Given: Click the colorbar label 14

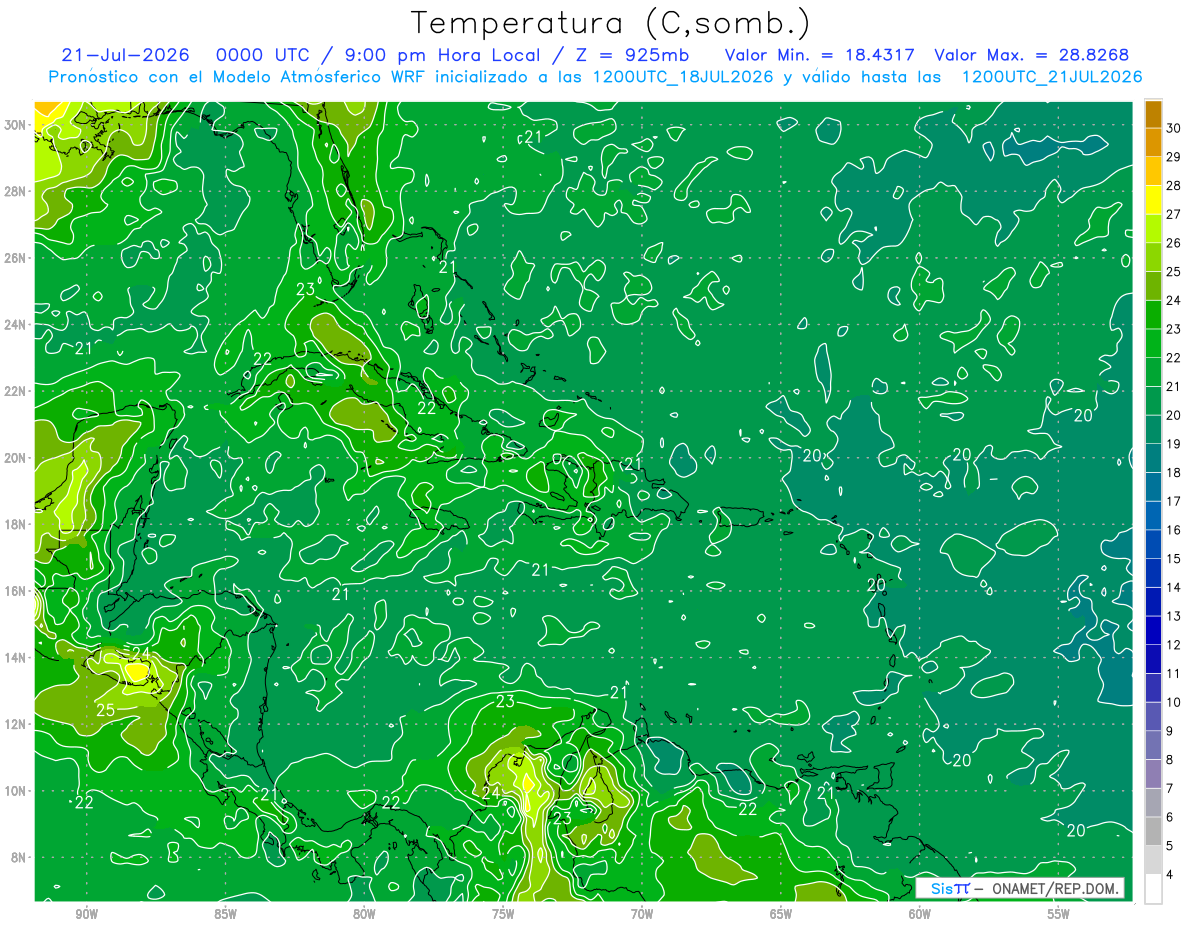Looking at the screenshot, I should click(x=1174, y=587).
